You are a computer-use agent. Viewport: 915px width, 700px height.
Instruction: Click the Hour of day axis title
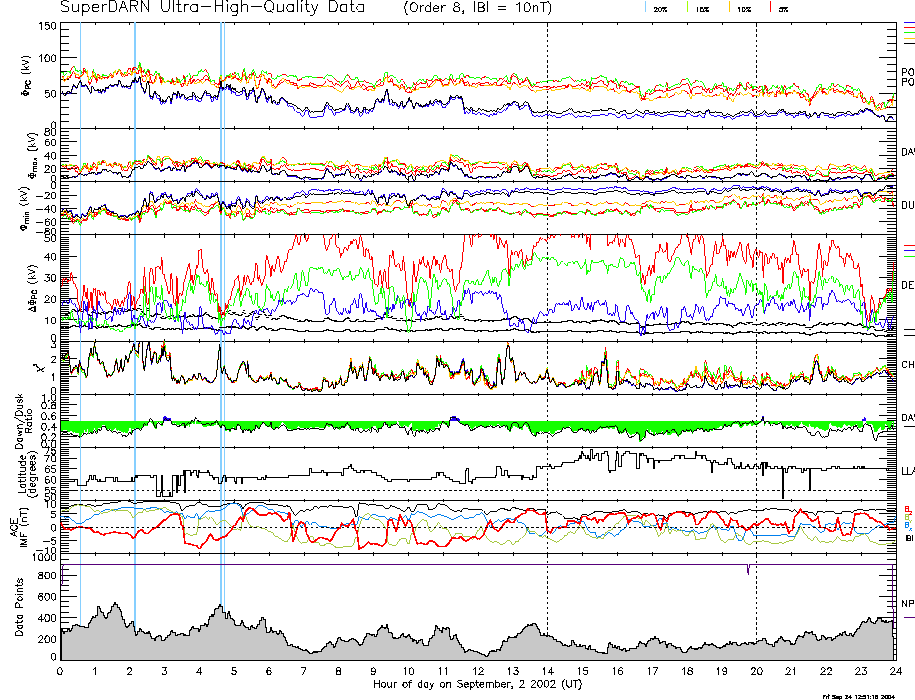(477, 684)
